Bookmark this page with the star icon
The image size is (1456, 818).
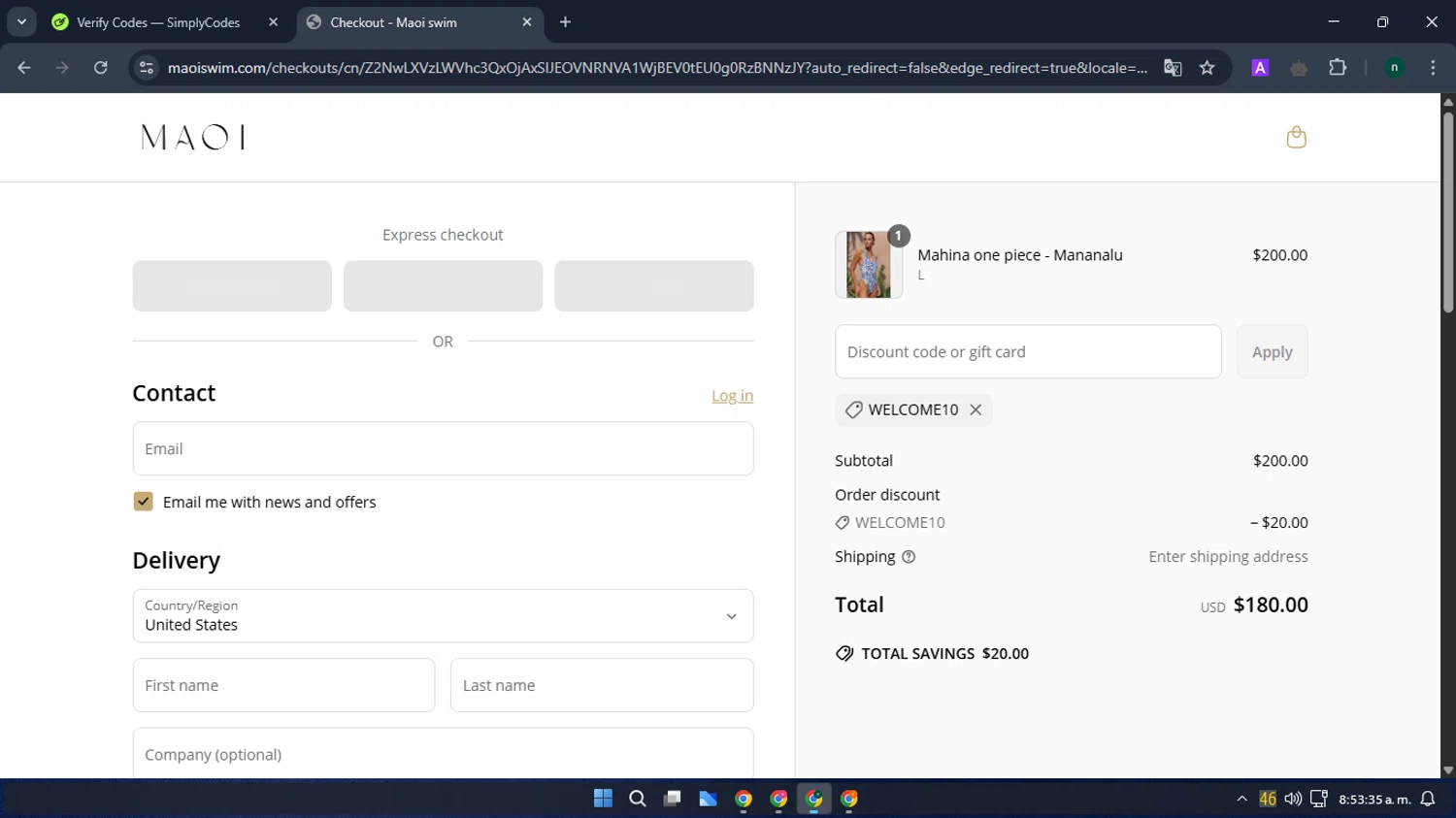tap(1207, 68)
